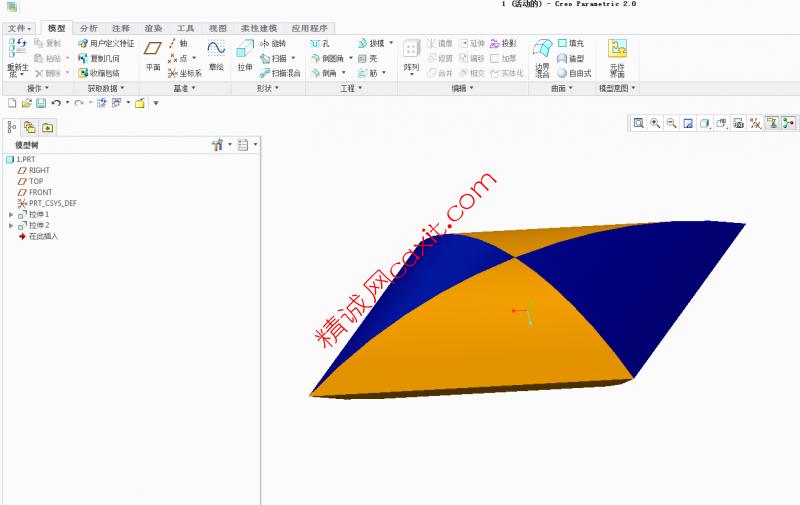Click the 坐标系 coordinate system tool

coord(185,73)
